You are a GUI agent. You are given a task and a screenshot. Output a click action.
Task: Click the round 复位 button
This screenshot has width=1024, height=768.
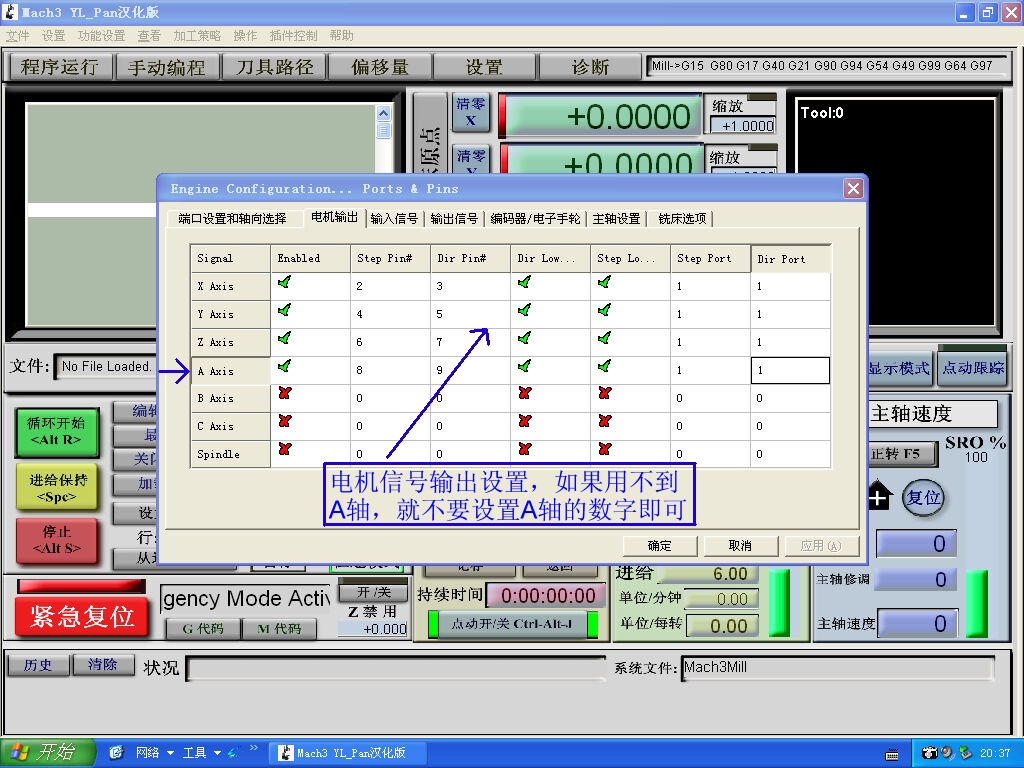pyautogui.click(x=923, y=498)
